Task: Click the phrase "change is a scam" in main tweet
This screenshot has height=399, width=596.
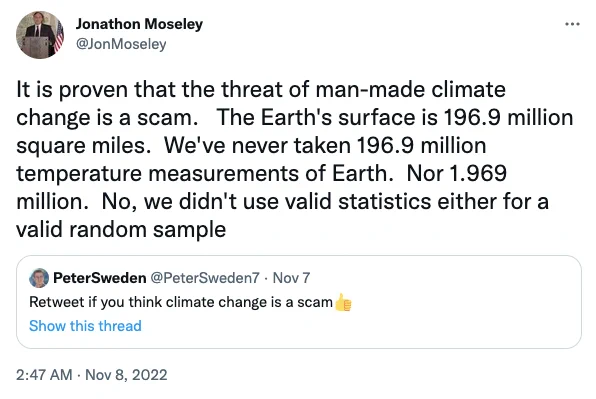Action: pyautogui.click(x=105, y=118)
